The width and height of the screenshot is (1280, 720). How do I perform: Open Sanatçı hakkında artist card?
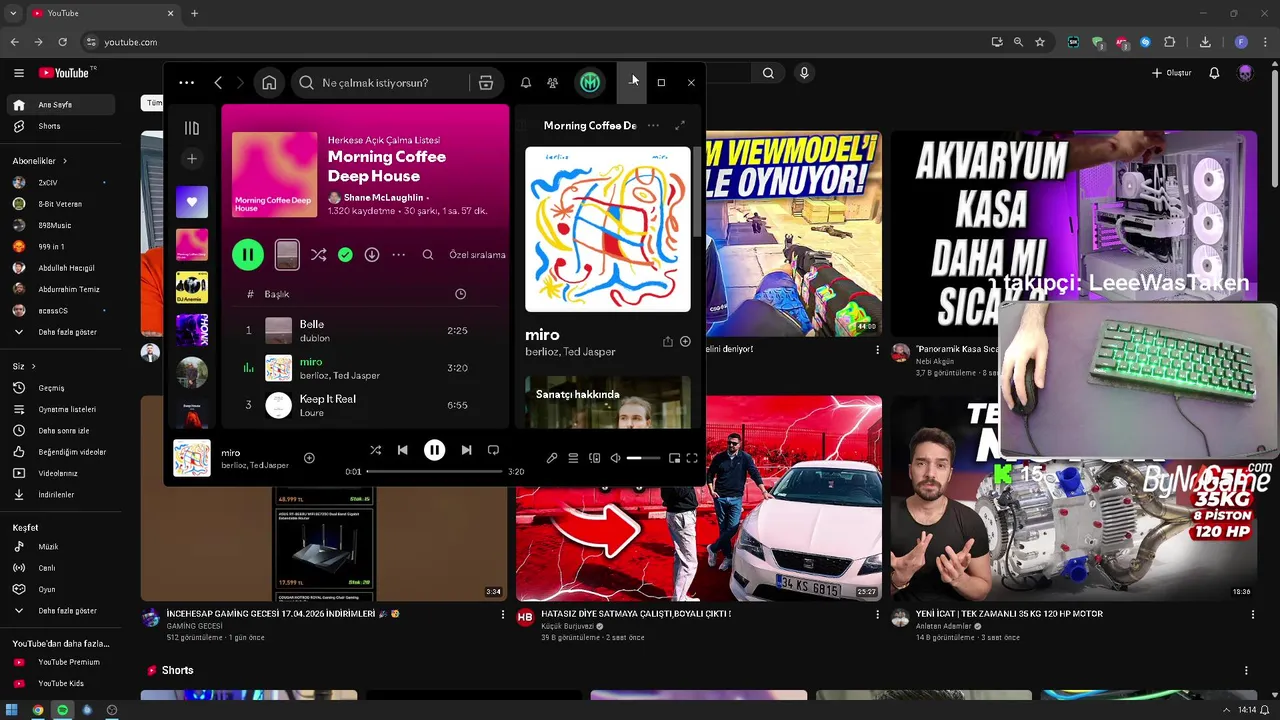(x=608, y=401)
